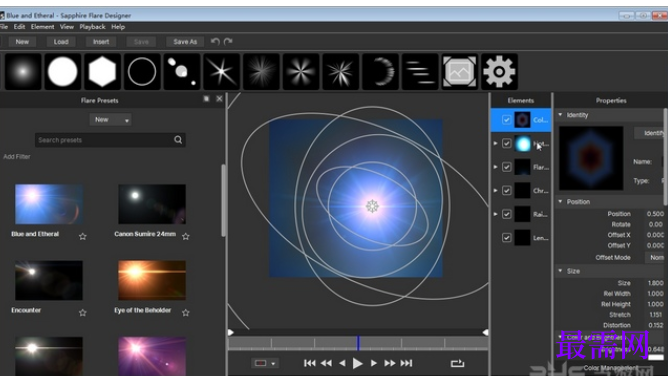Image resolution: width=668 pixels, height=376 pixels.
Task: Click the Insert button
Action: [101, 42]
